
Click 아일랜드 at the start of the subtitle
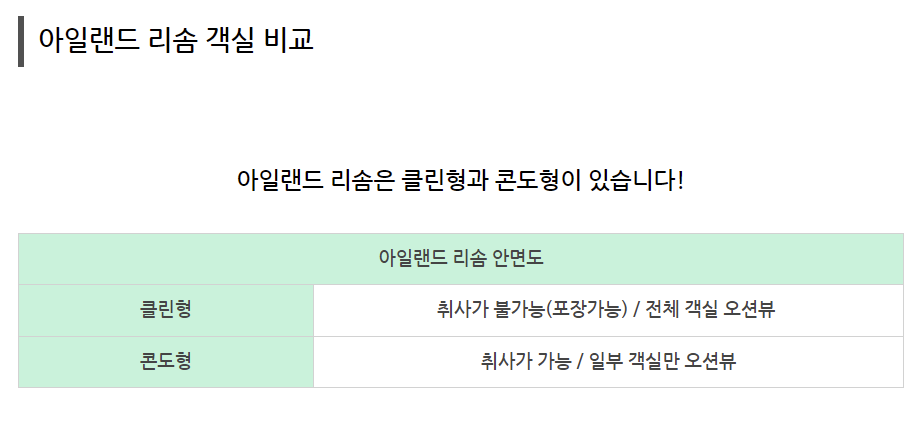pyautogui.click(x=280, y=179)
